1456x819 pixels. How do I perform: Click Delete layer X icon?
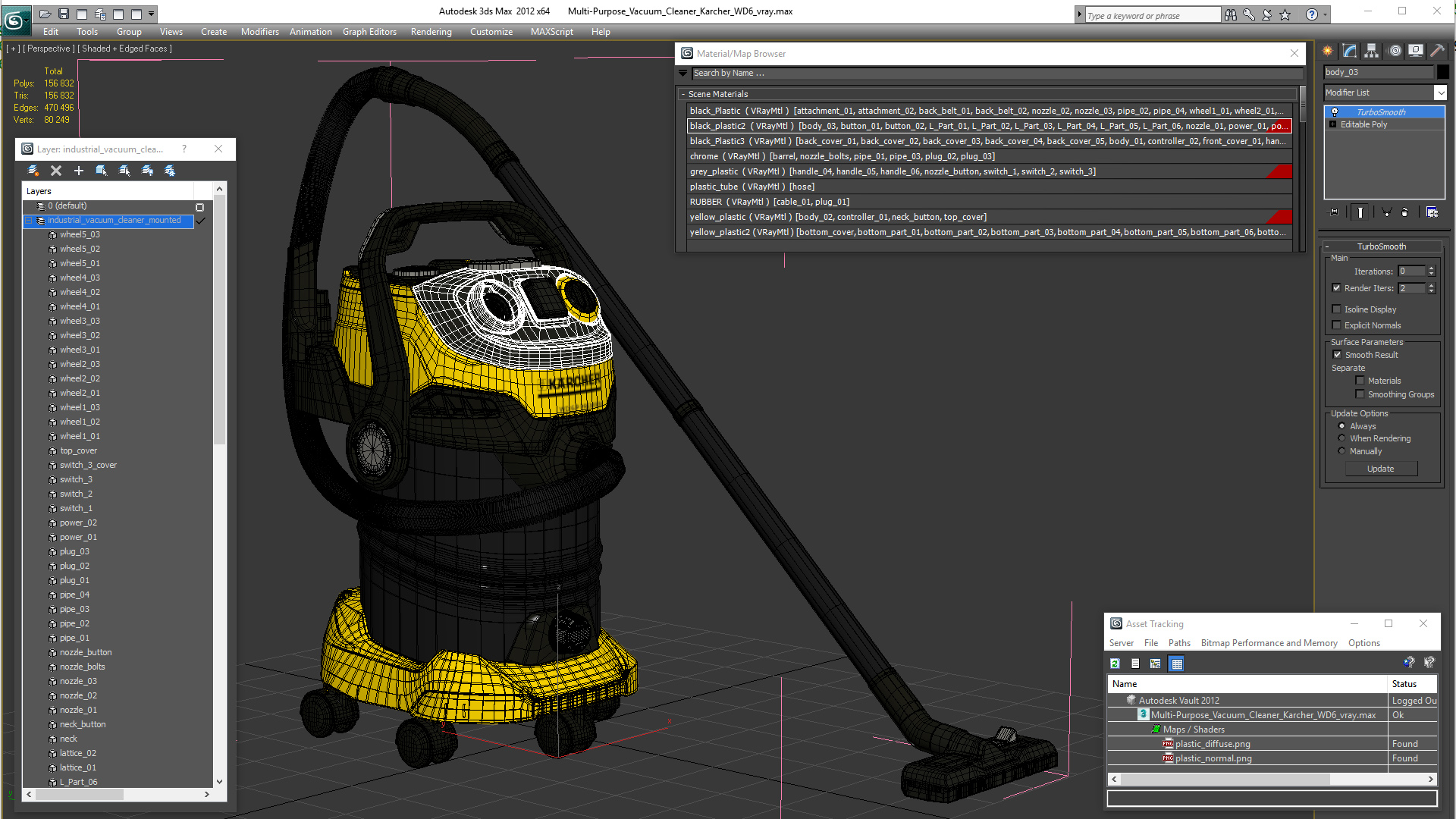point(56,171)
